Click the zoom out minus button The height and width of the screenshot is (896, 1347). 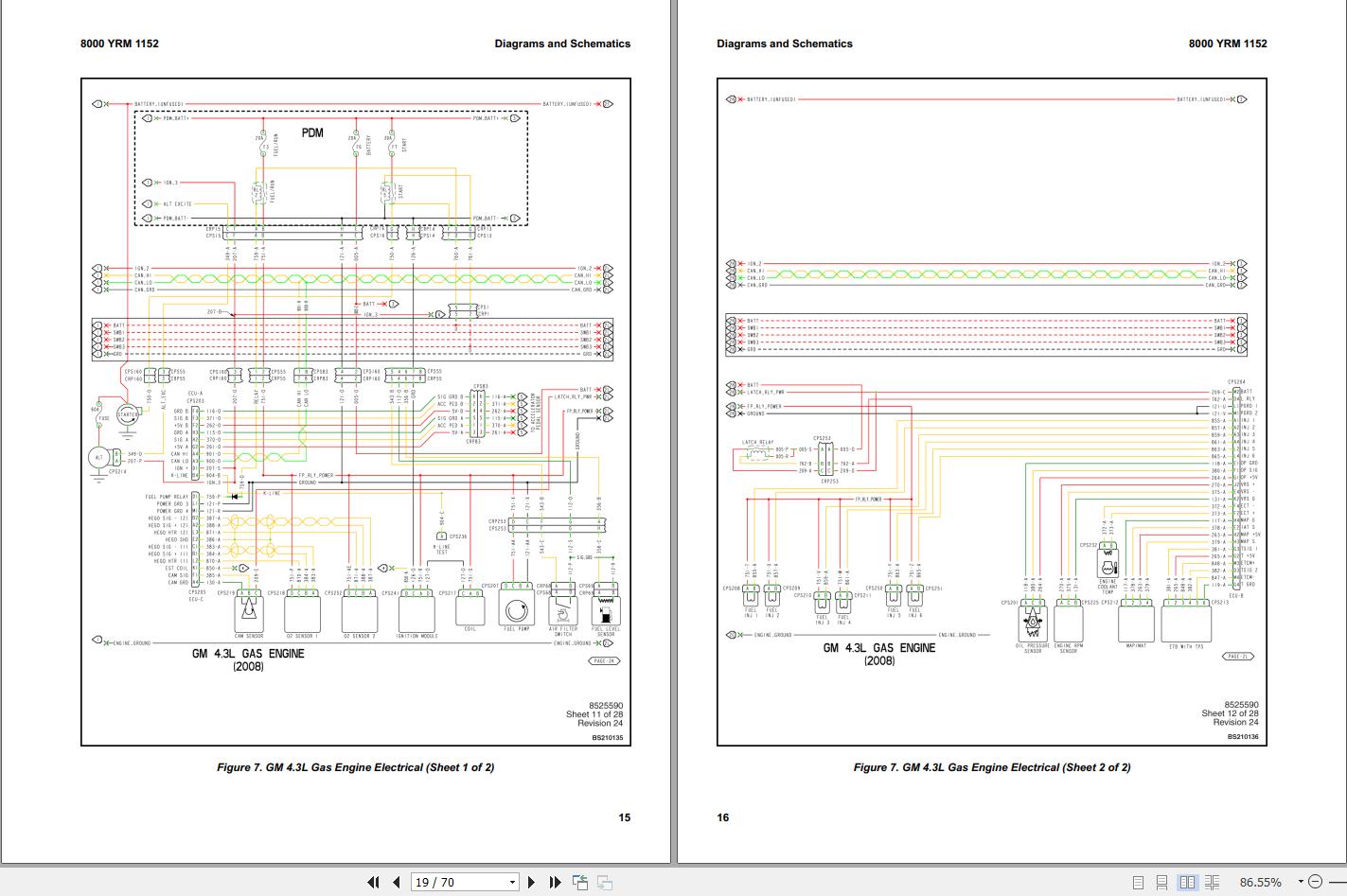click(x=1315, y=882)
